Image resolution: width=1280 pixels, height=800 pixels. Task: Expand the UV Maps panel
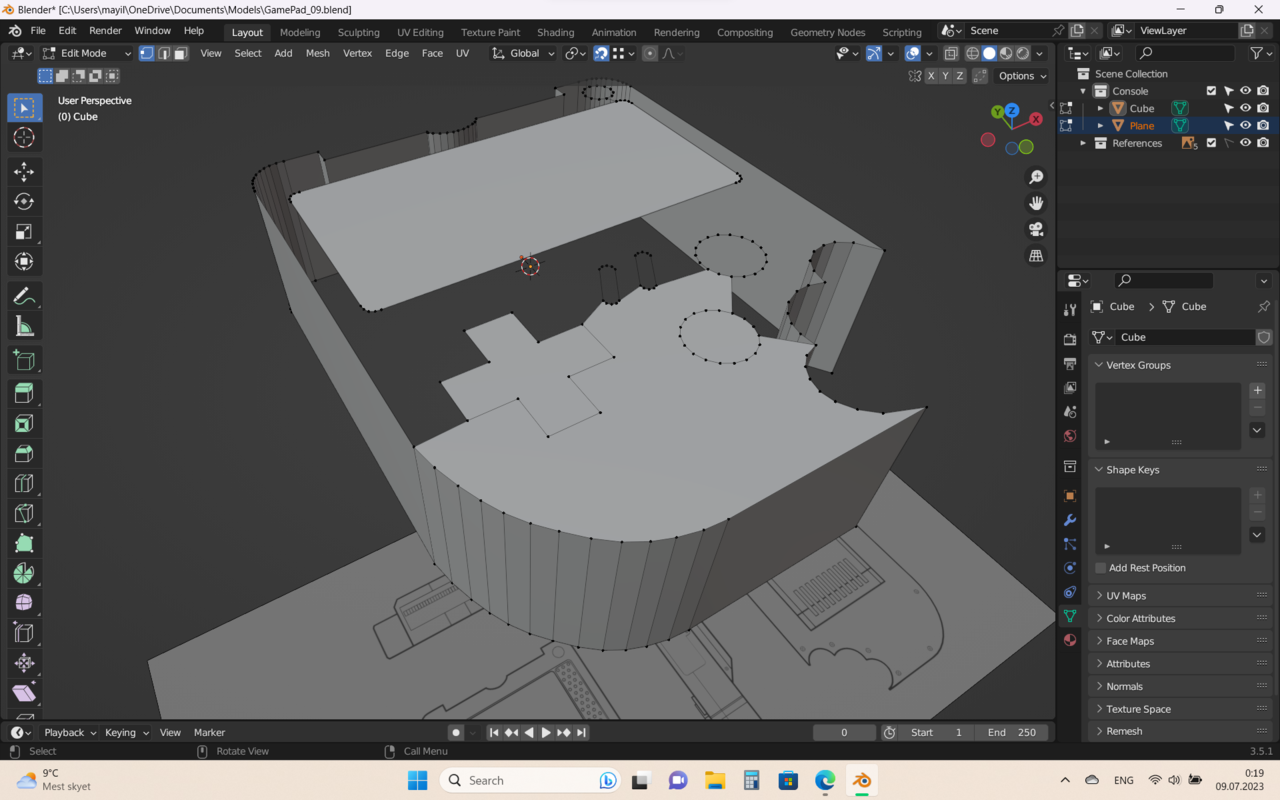point(1126,596)
